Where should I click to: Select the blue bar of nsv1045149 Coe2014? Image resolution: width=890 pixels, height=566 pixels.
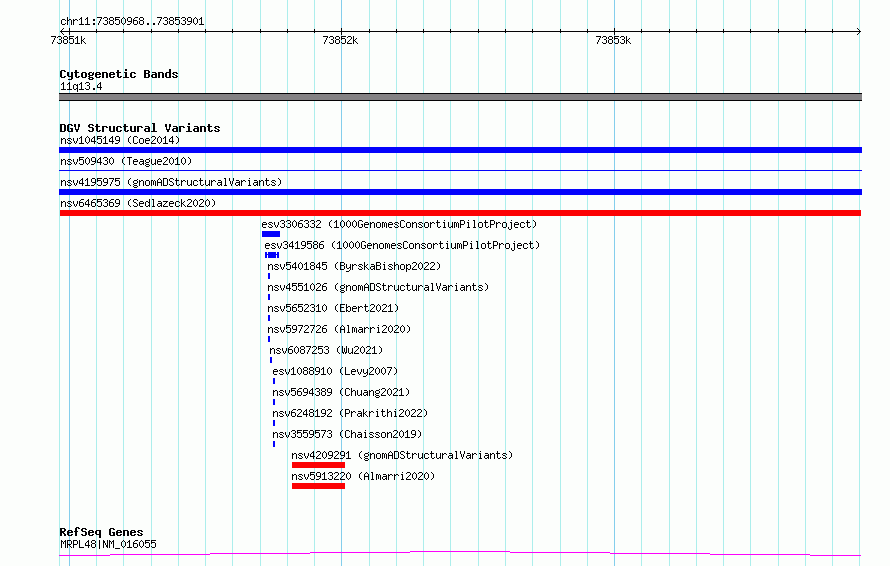(460, 150)
